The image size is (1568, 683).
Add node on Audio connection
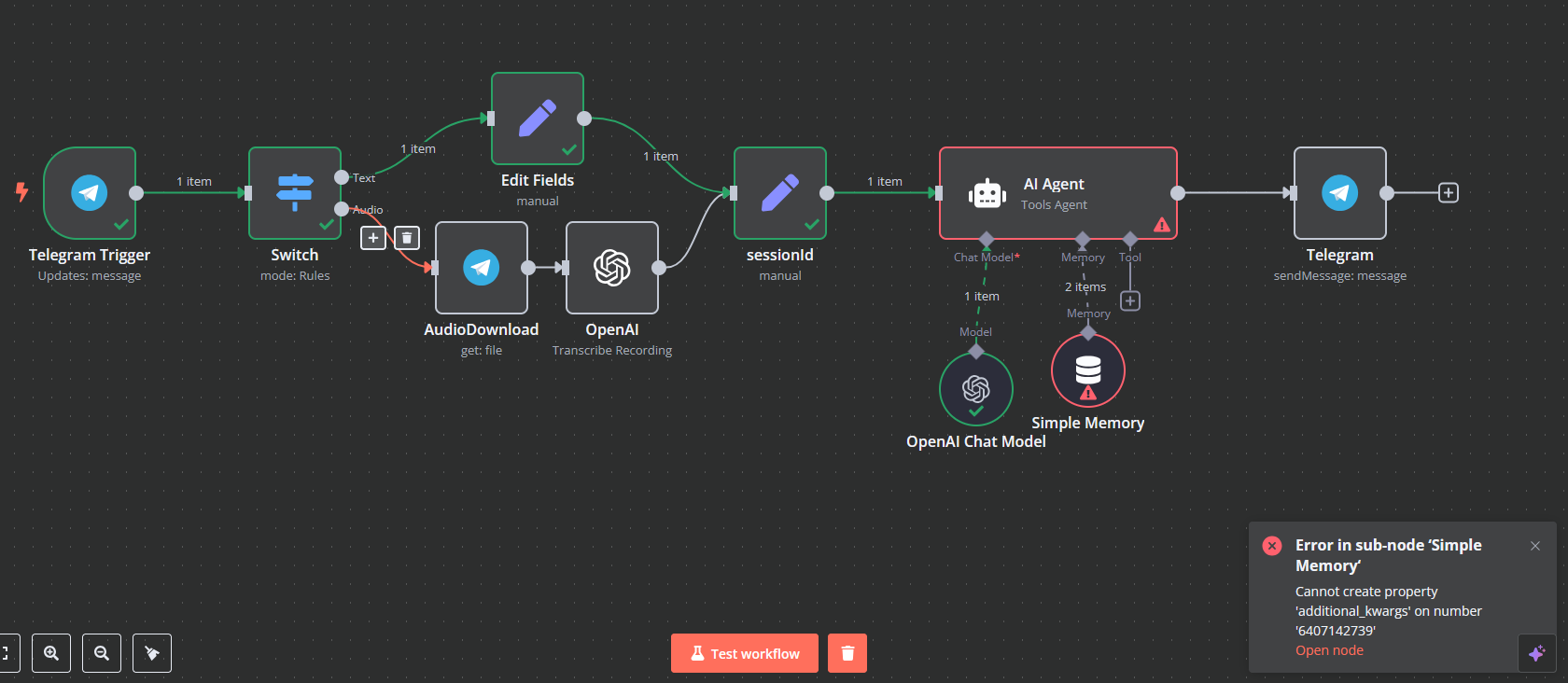pyautogui.click(x=373, y=238)
